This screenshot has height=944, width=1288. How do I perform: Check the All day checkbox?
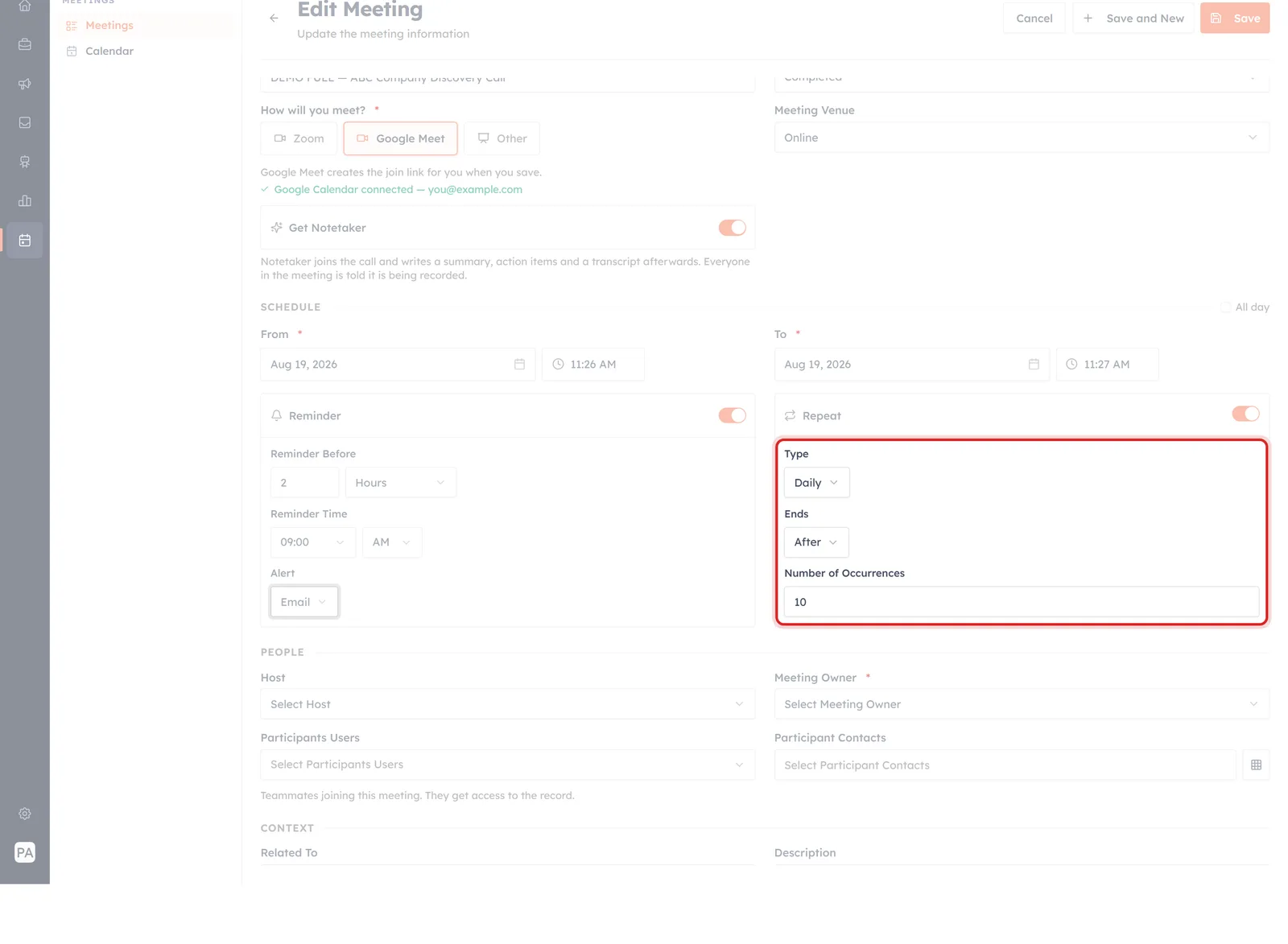click(x=1225, y=307)
